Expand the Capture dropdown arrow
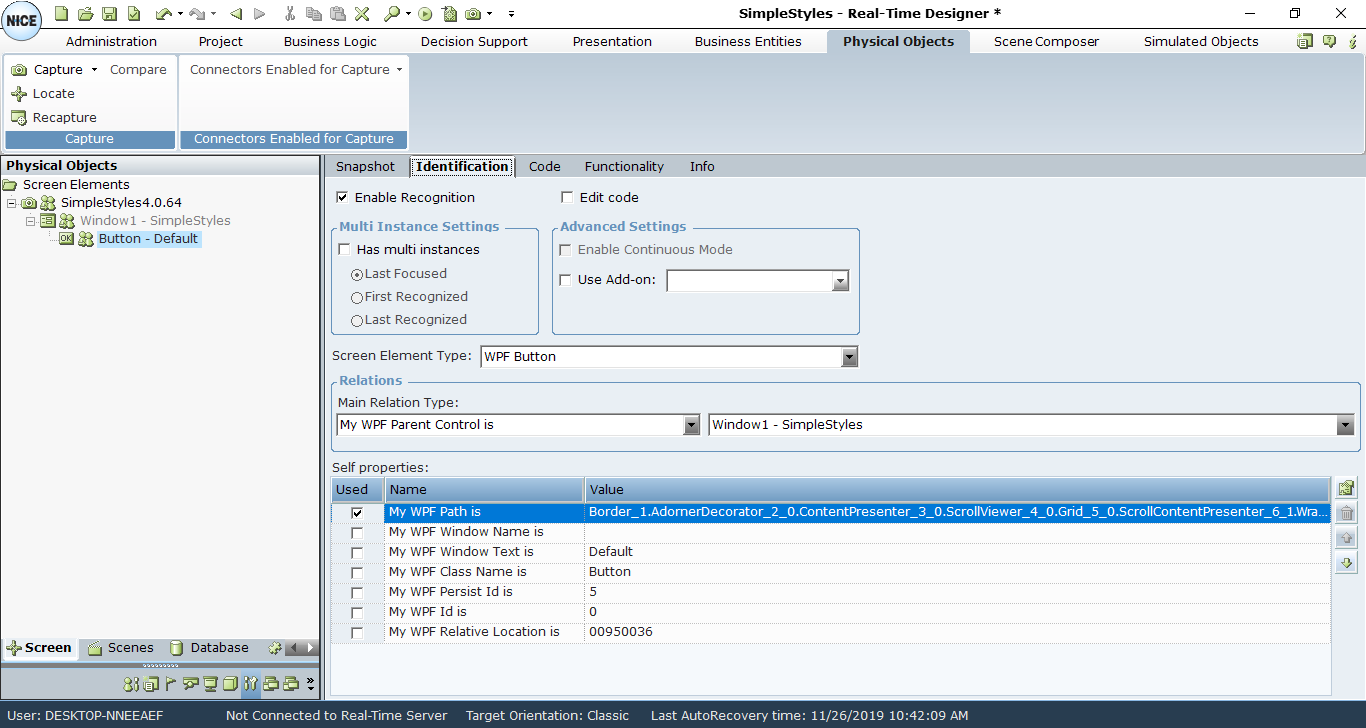The height and width of the screenshot is (728, 1366). click(x=94, y=69)
